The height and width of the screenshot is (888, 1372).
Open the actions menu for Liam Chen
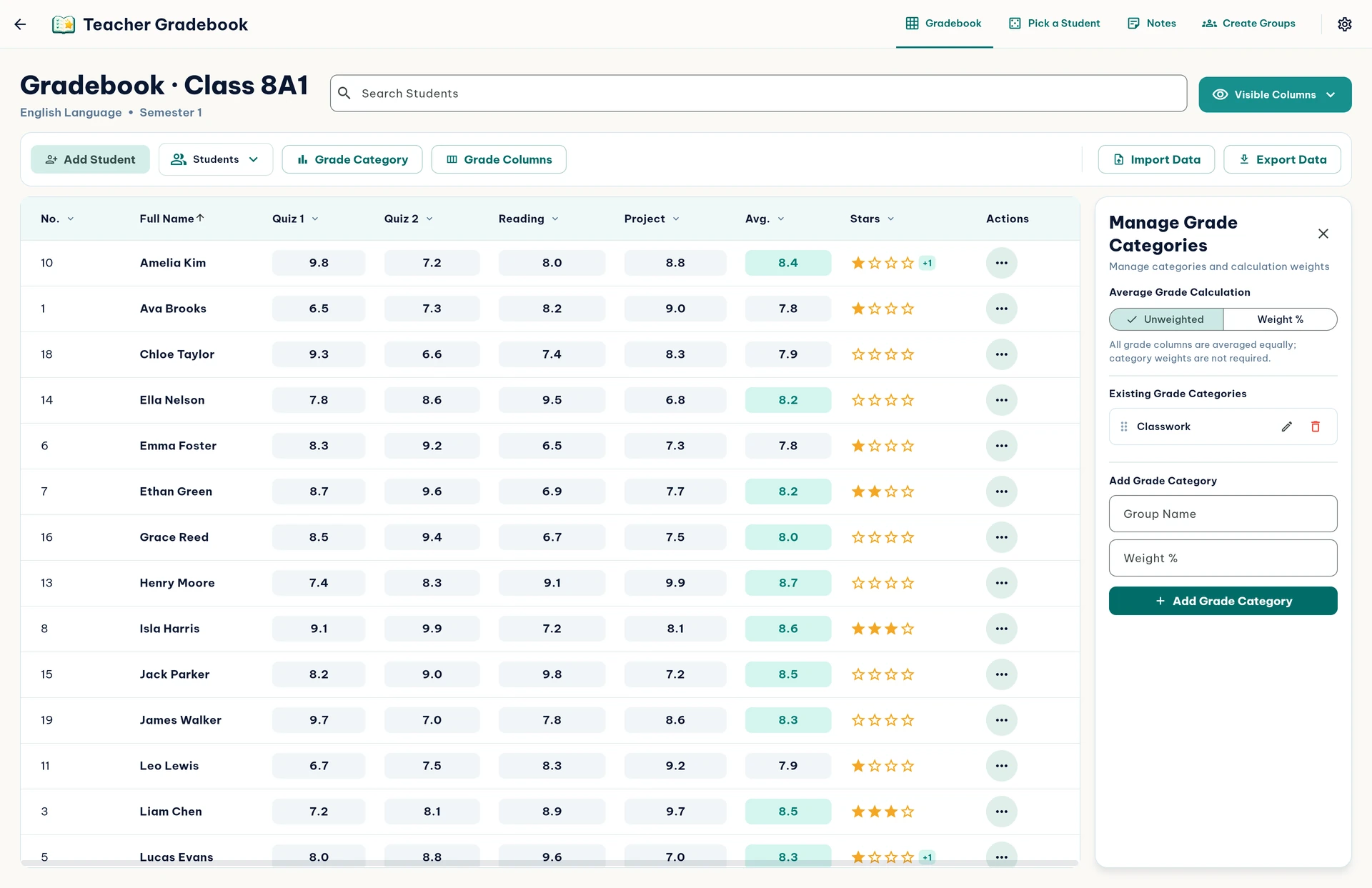click(1002, 812)
